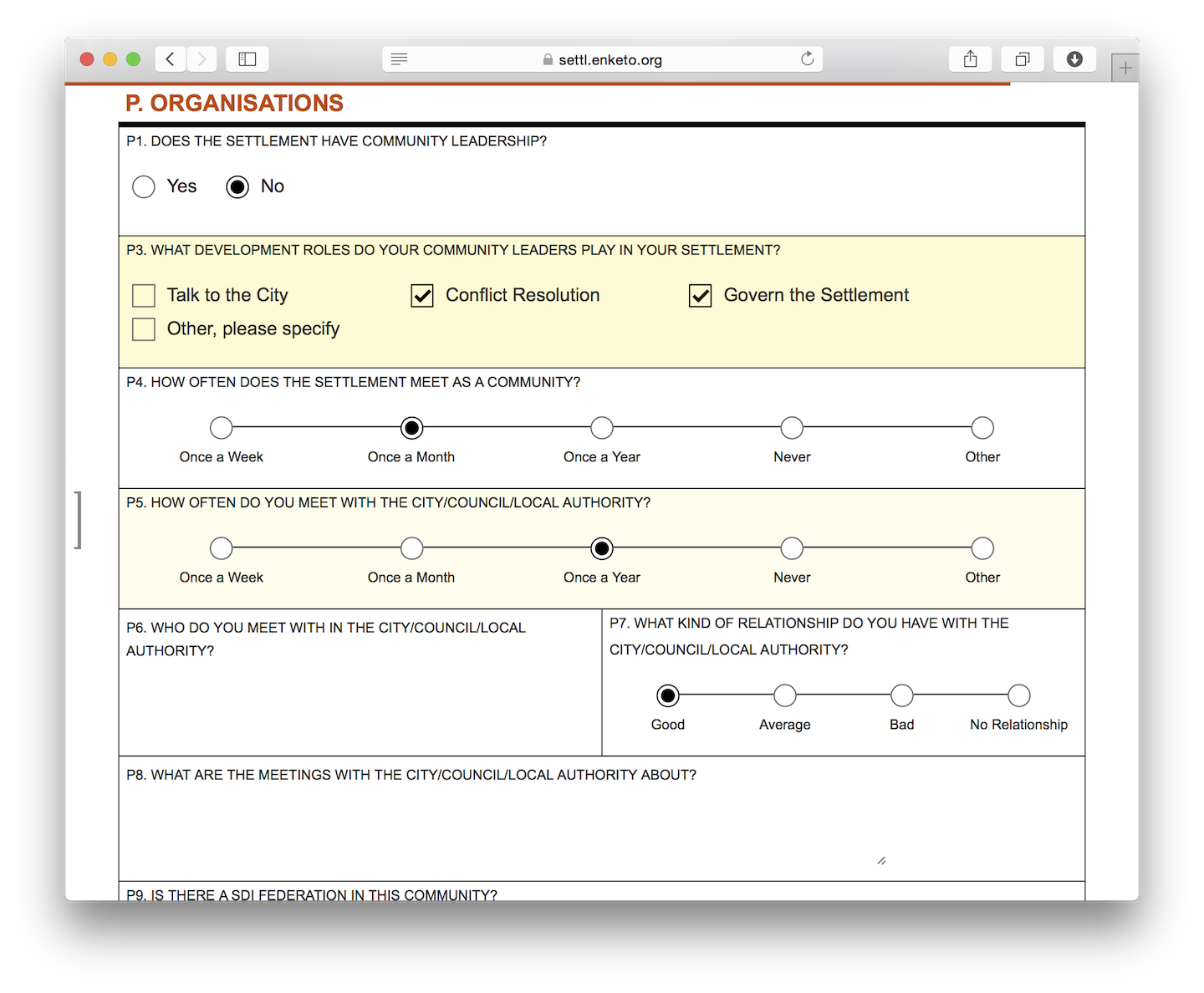Reload the page with refresh icon
The height and width of the screenshot is (993, 1204).
[807, 59]
